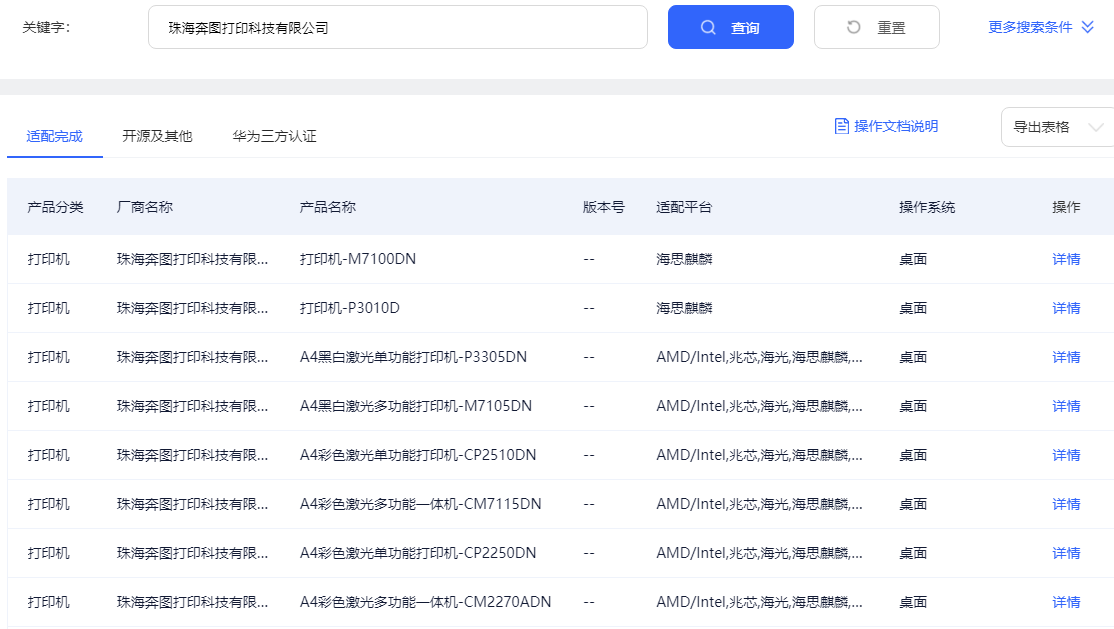Open 详情 for the CM2270ADN row

click(1066, 602)
